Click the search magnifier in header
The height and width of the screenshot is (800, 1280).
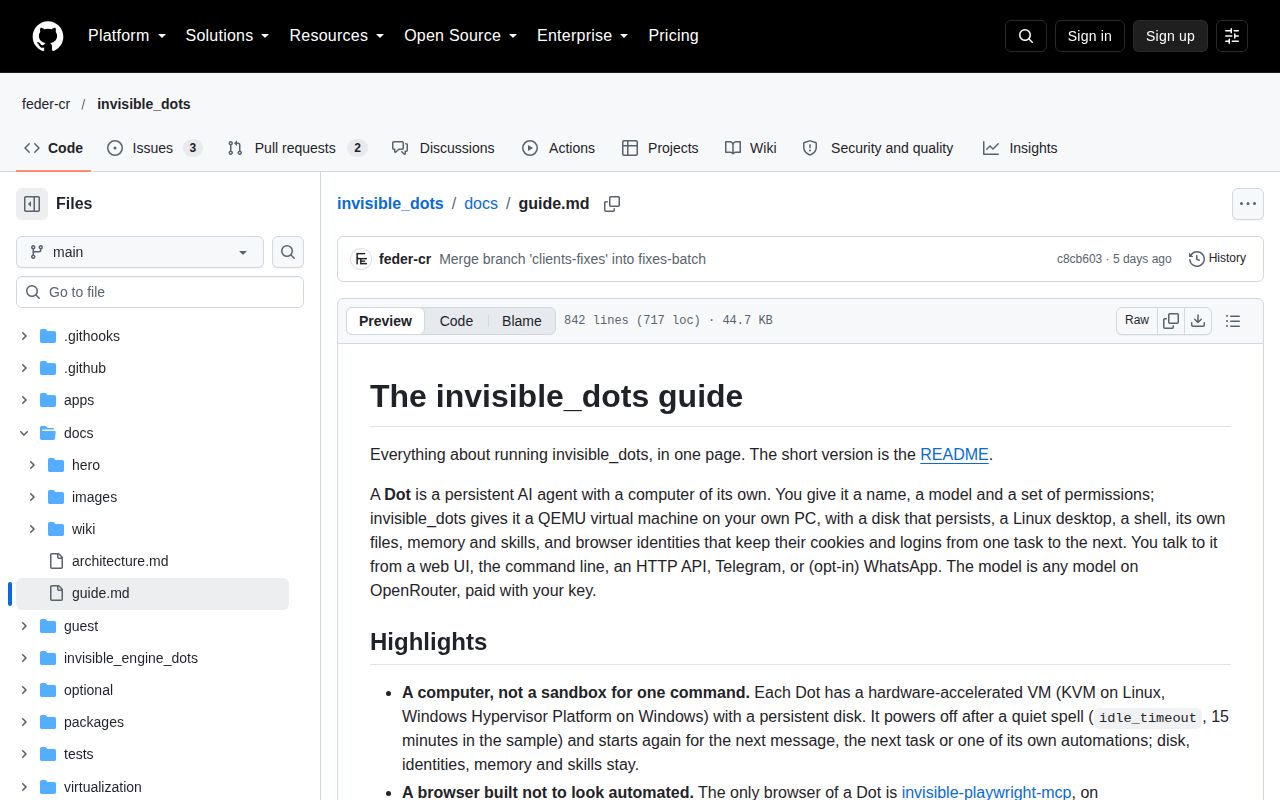[x=1026, y=36]
